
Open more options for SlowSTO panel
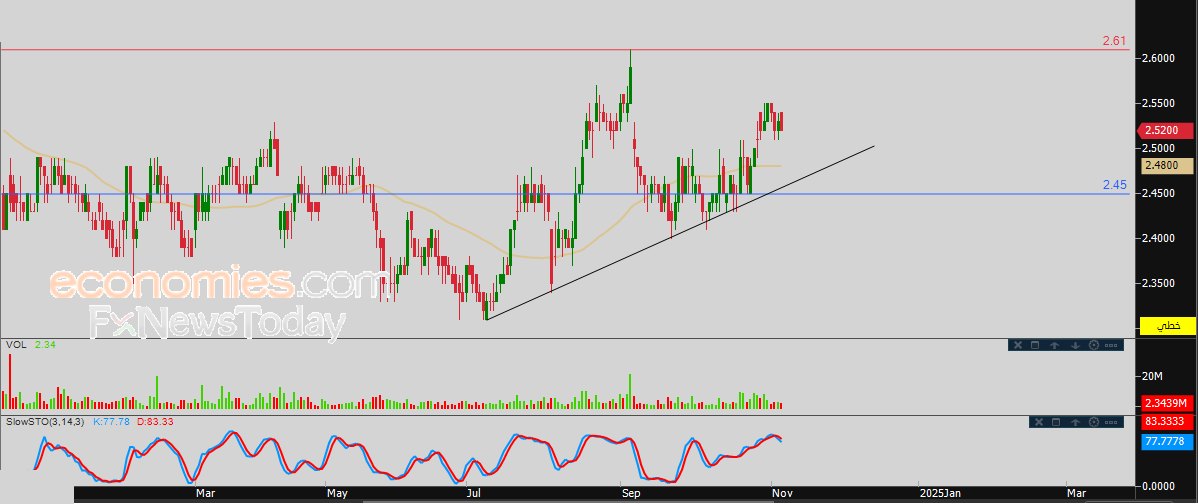click(1111, 422)
